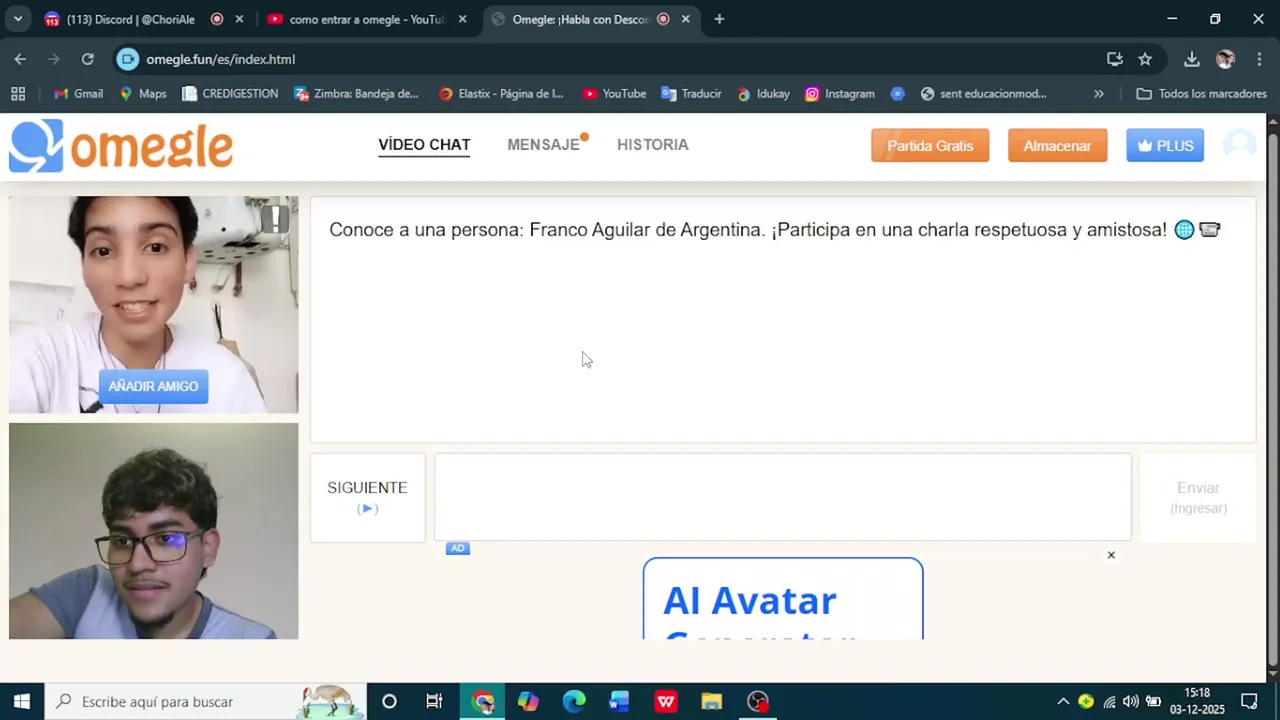This screenshot has width=1280, height=720.
Task: Show hidden system tray icons
Action: (x=1063, y=701)
